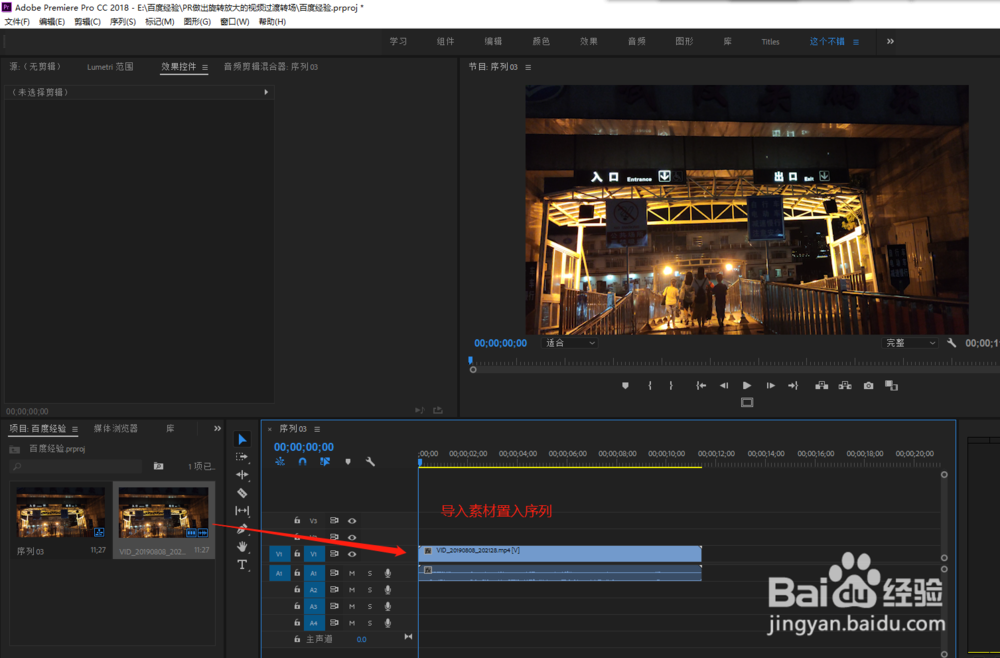The width and height of the screenshot is (1000, 658).
Task: Click Go to In point button
Action: pyautogui.click(x=701, y=386)
